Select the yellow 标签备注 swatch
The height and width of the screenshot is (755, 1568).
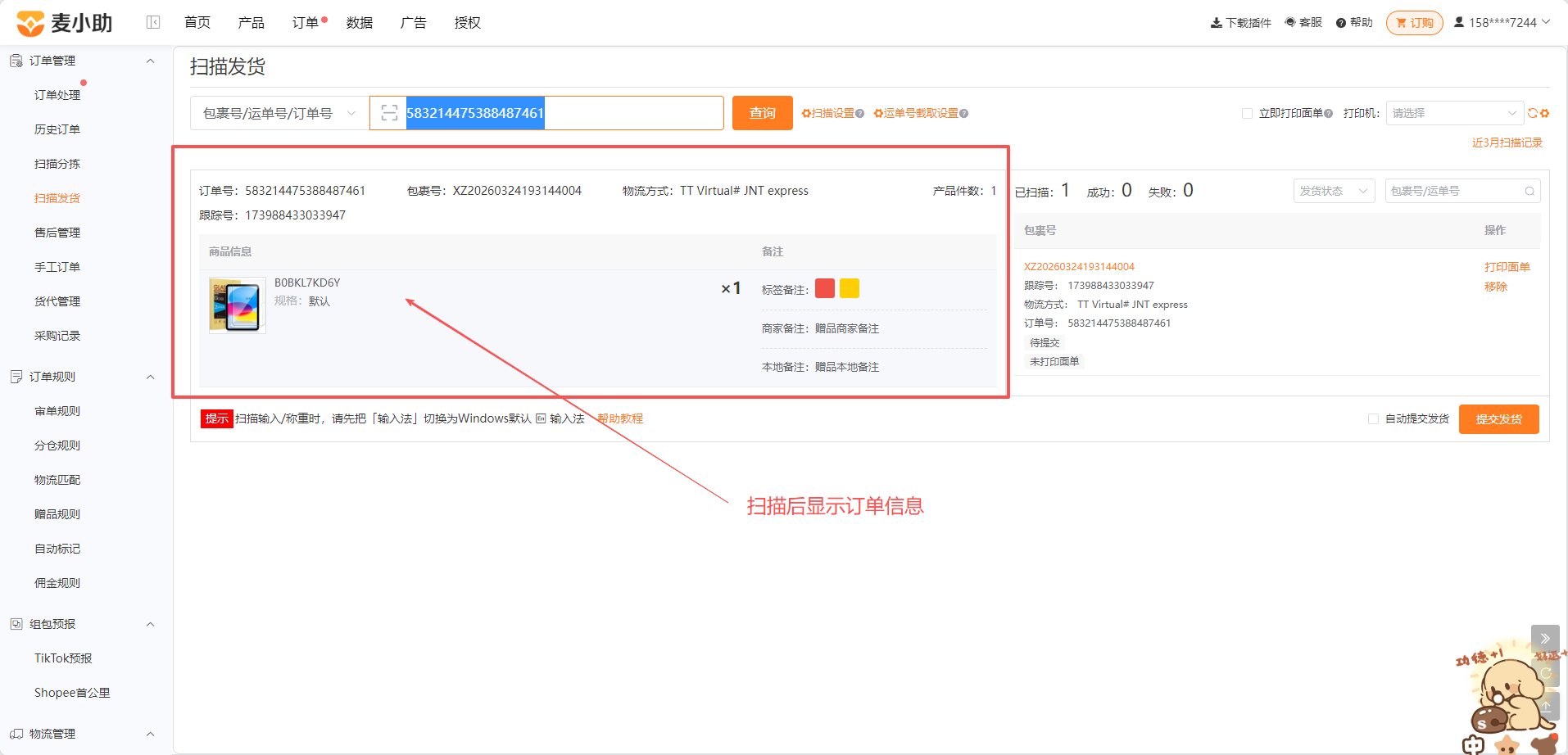(850, 288)
